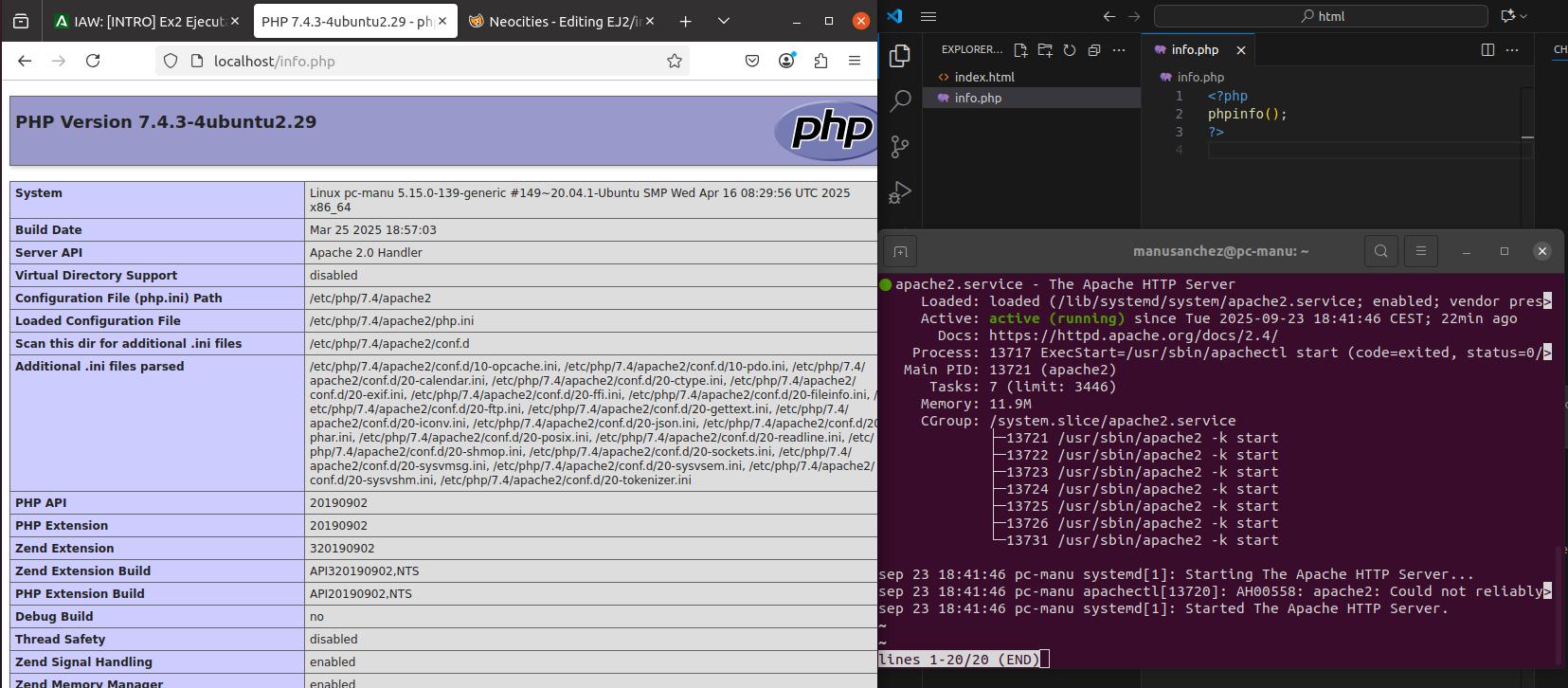Viewport: 1568px width, 688px height.
Task: Expand Firefox list all tabs chevron
Action: [x=724, y=21]
